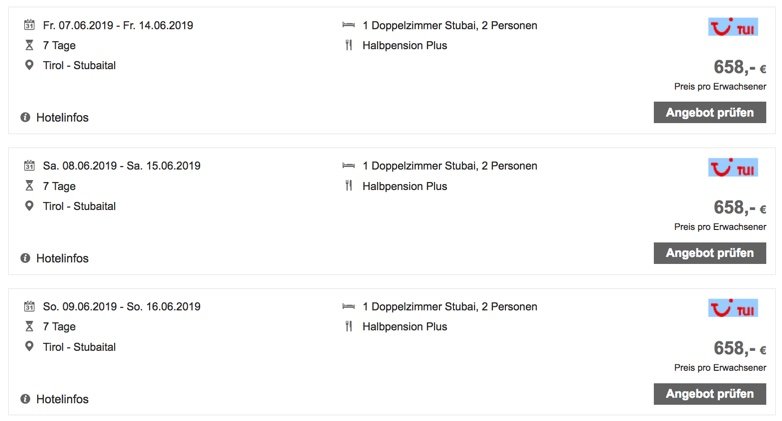This screenshot has height=421, width=782.
Task: Click Halbpension Plus text in first offer
Action: [404, 45]
